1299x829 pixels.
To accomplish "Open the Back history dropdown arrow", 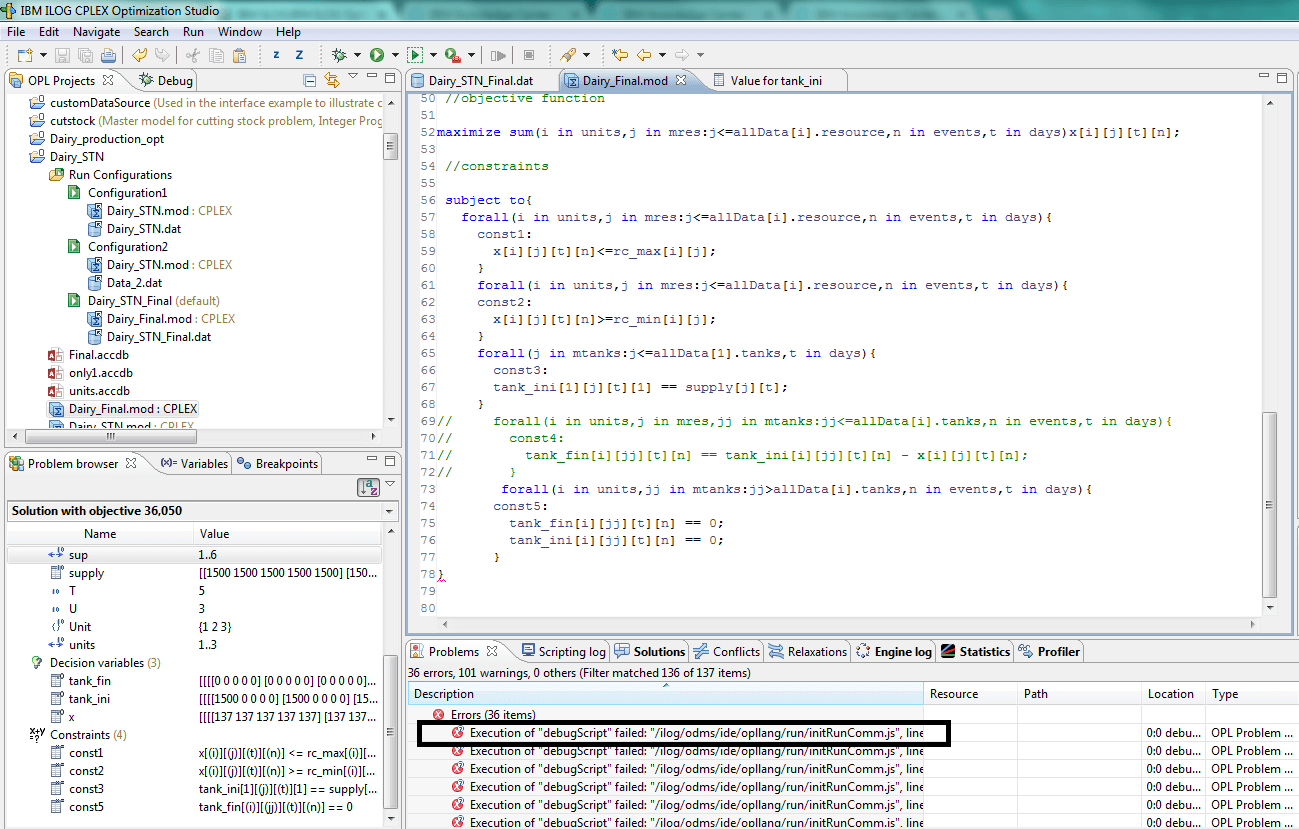I will [661, 55].
